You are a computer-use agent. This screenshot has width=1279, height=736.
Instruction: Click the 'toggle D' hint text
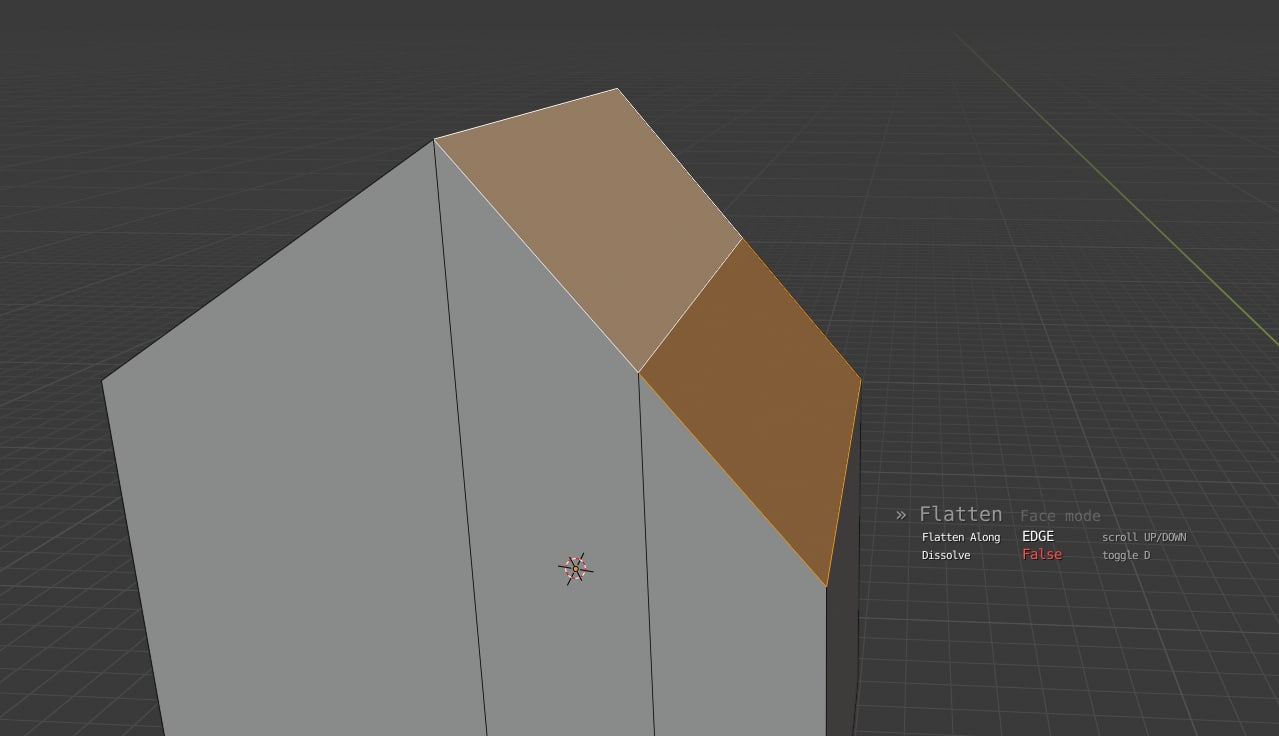1125,555
